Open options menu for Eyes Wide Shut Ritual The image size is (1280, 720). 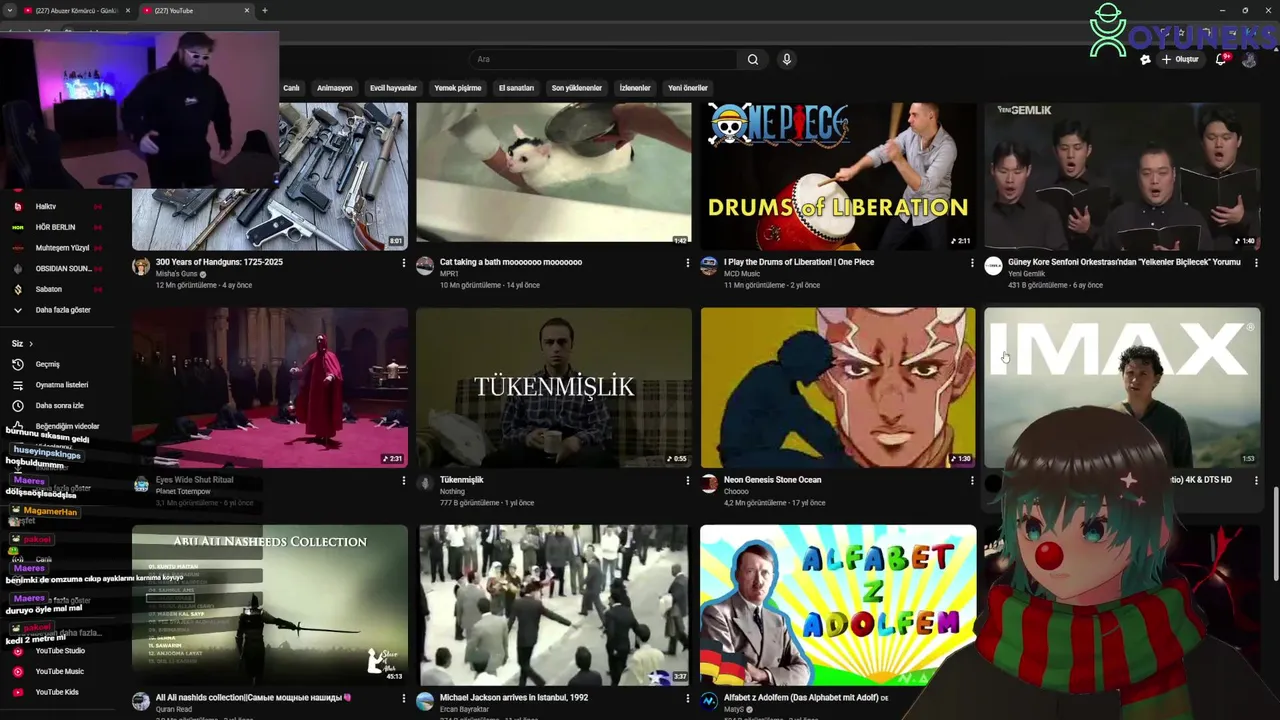404,481
